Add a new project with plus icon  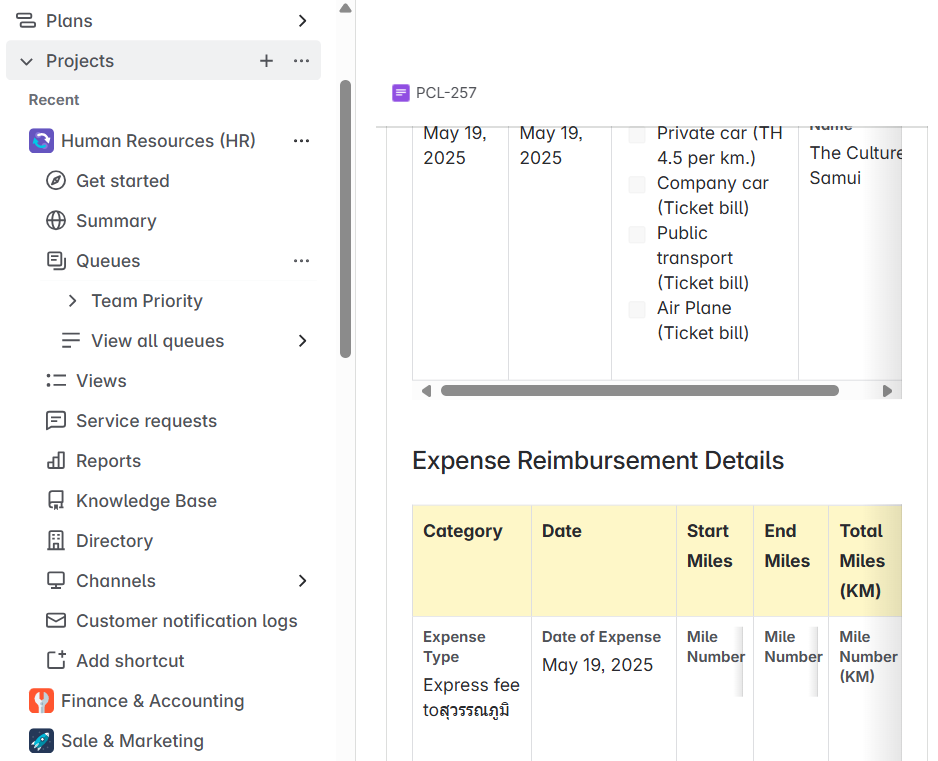click(266, 60)
